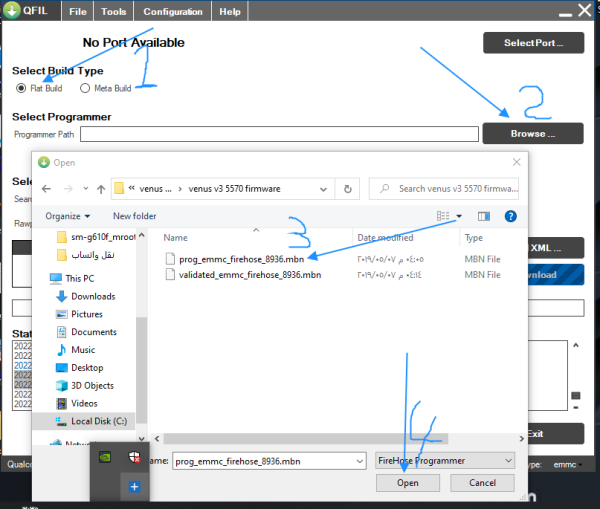Click Cancel in the Open dialog
The height and width of the screenshot is (509, 600).
482,483
